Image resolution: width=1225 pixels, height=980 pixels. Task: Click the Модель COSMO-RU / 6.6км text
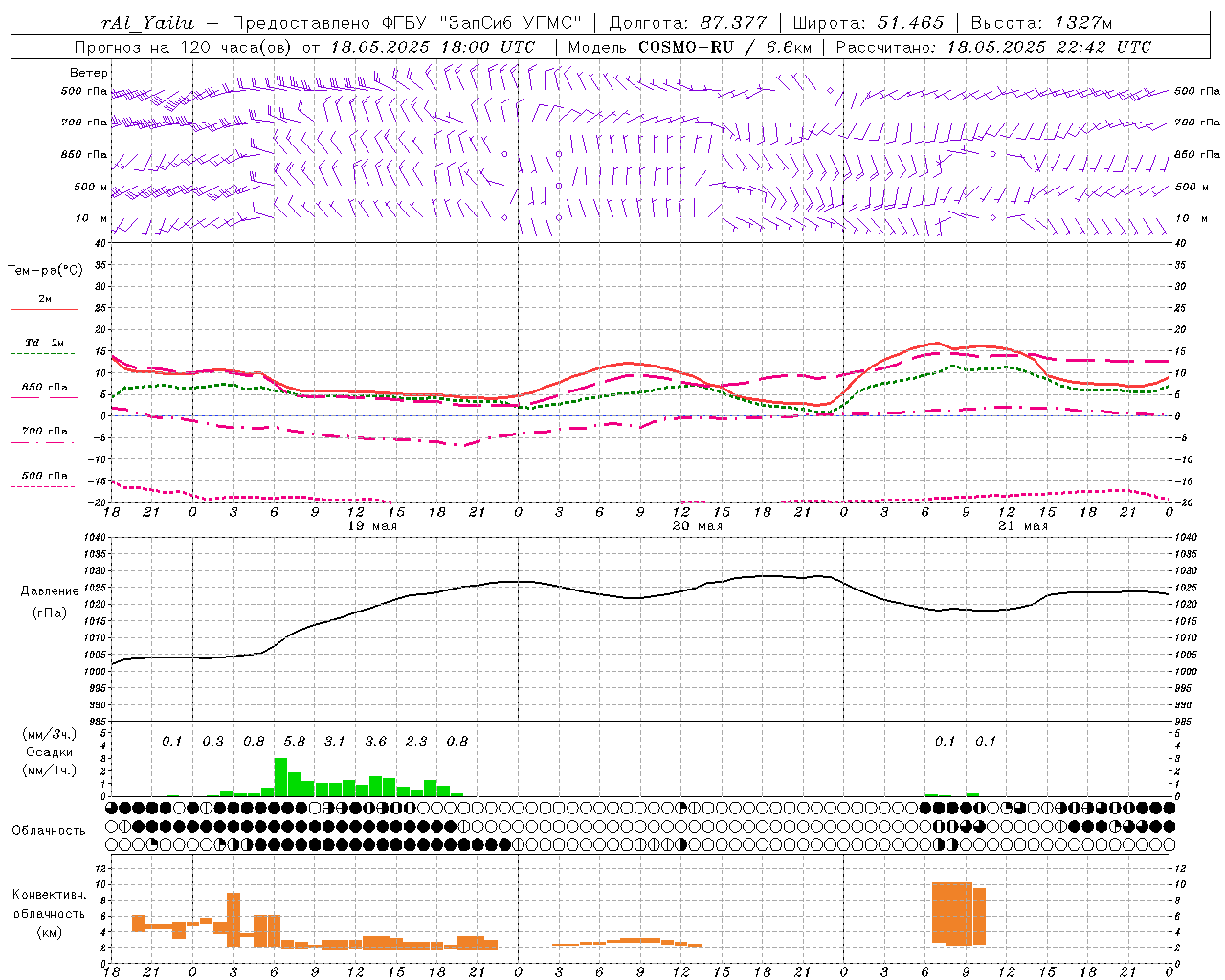(689, 47)
